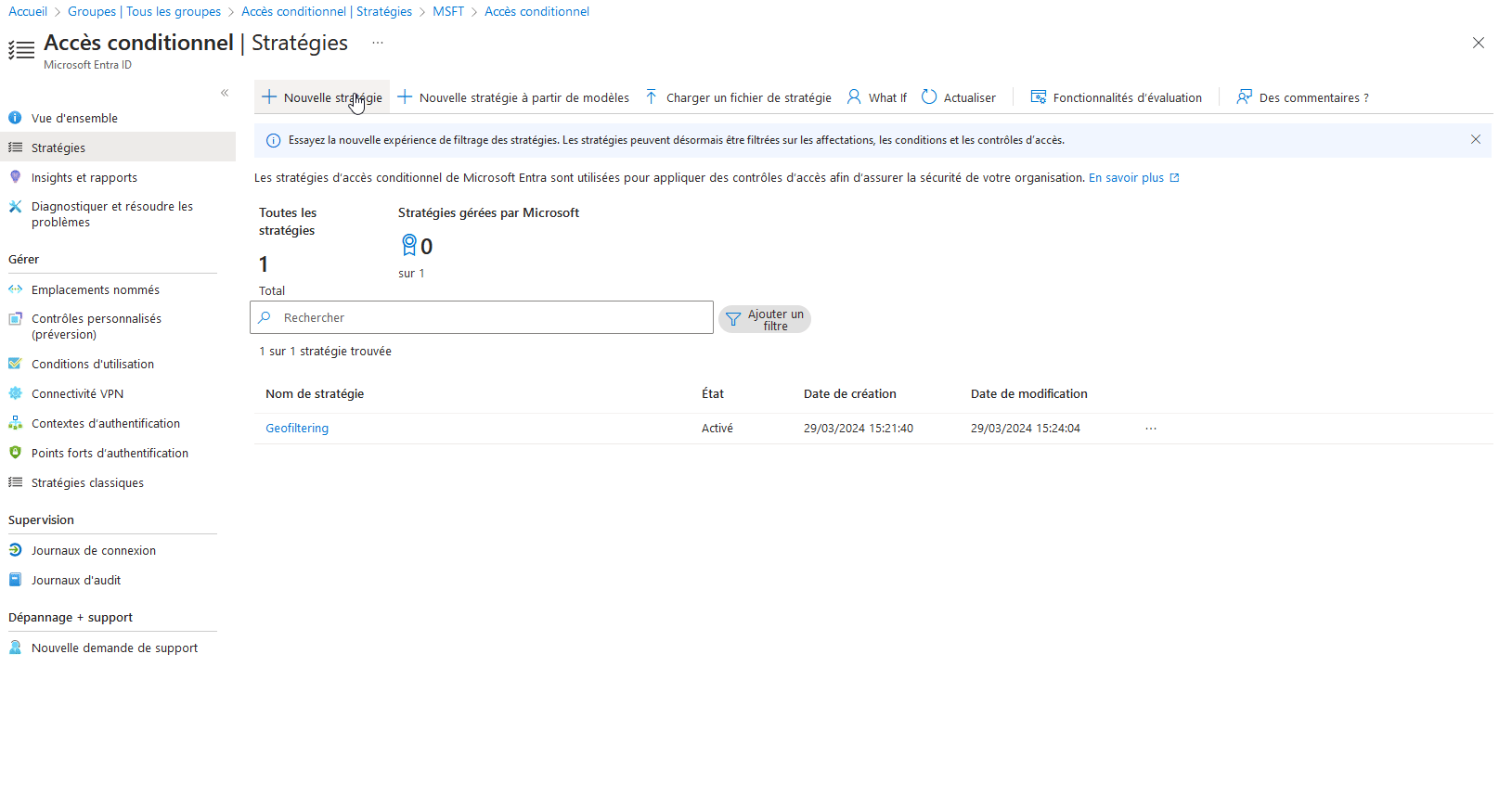The width and height of the screenshot is (1512, 808).
Task: Open more options ellipsis next to title
Action: click(x=378, y=43)
